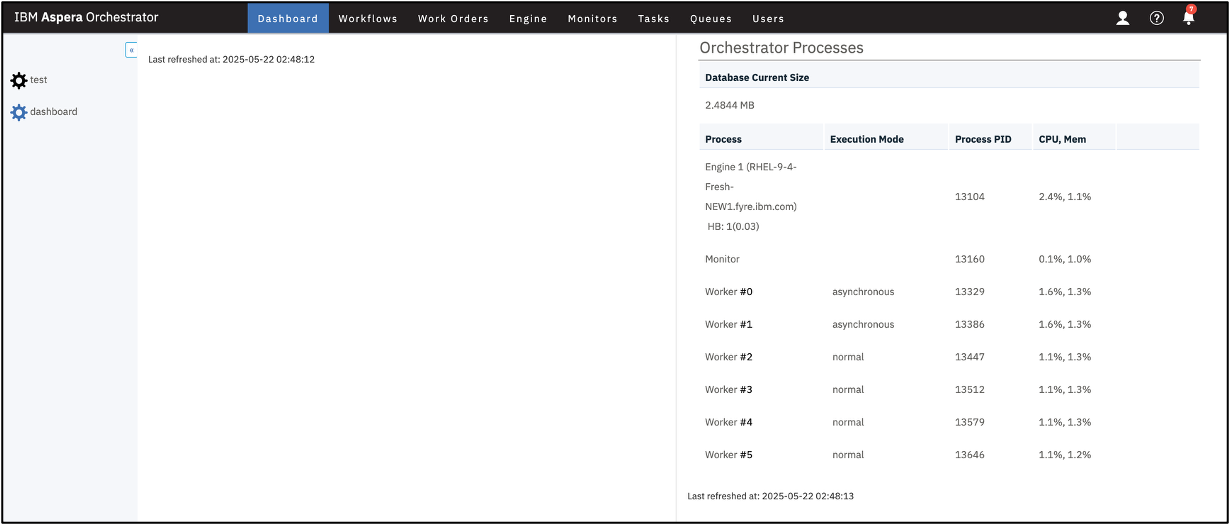Click the 2.4%, 1.1% usage value
The height and width of the screenshot is (524, 1230).
1065,197
